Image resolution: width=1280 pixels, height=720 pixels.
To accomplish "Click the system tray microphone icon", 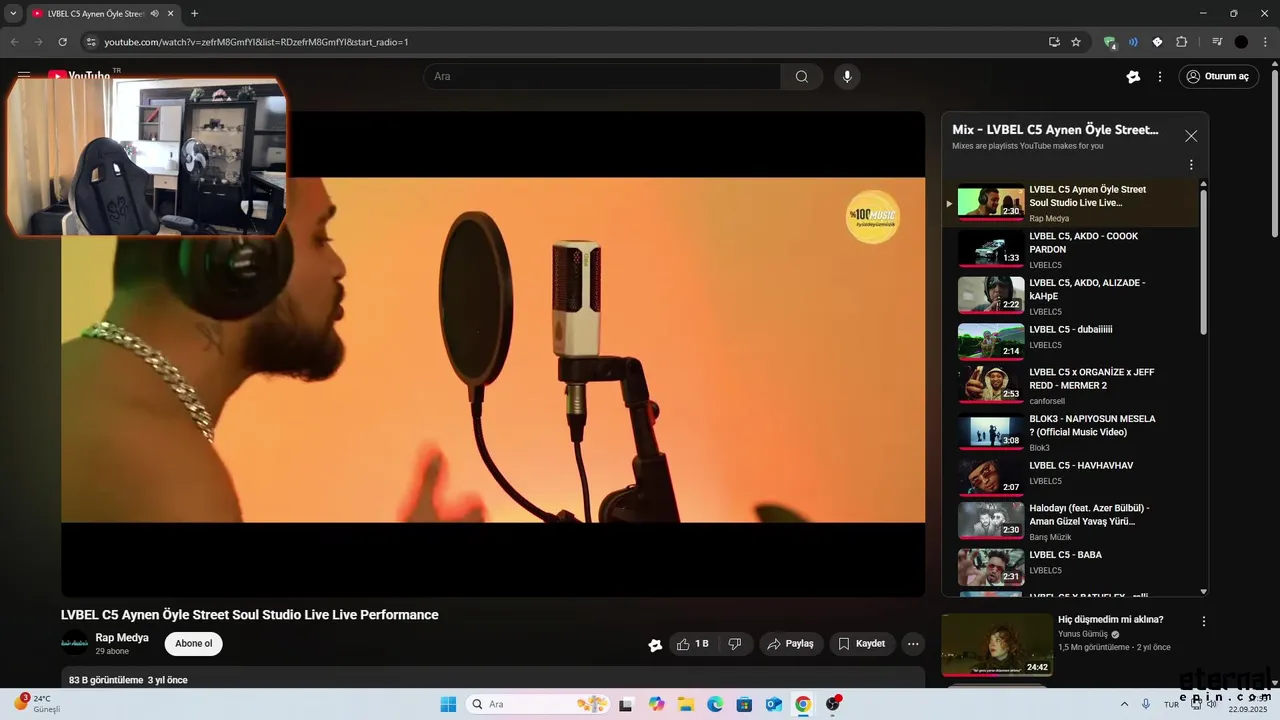I will pyautogui.click(x=1146, y=704).
